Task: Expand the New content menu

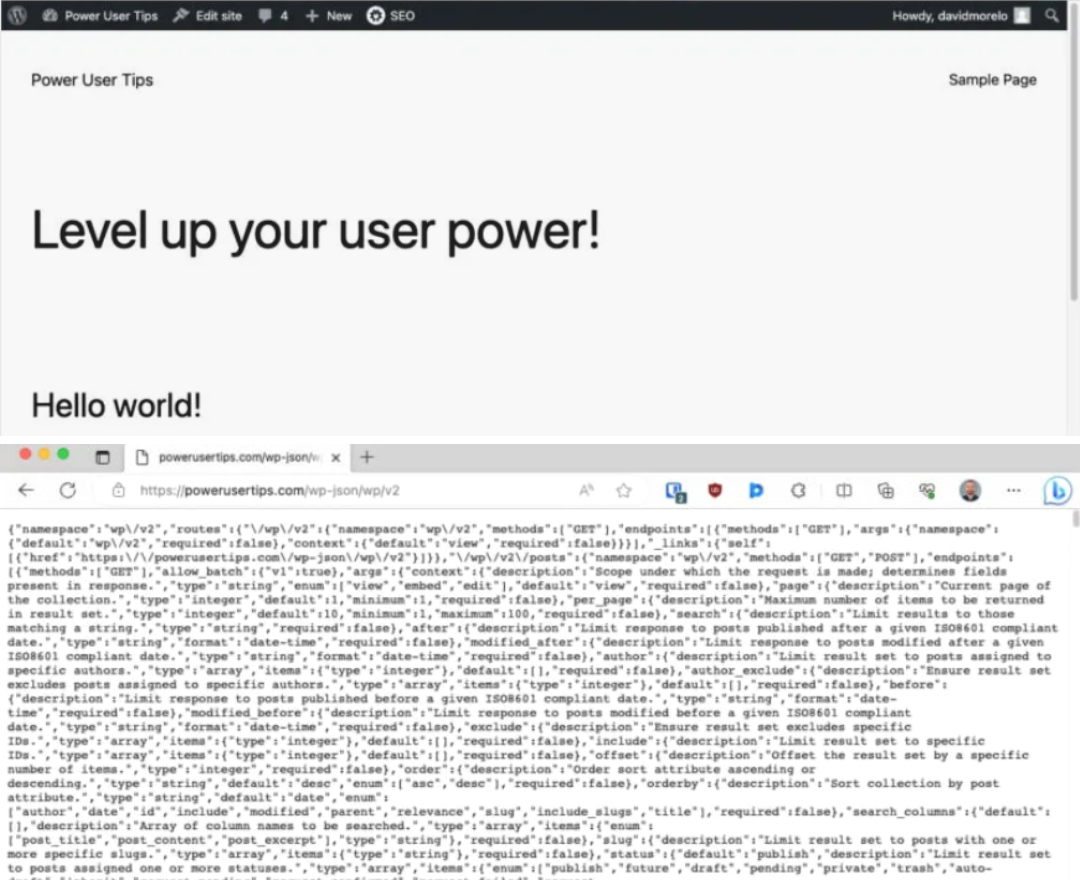Action: 327,15
